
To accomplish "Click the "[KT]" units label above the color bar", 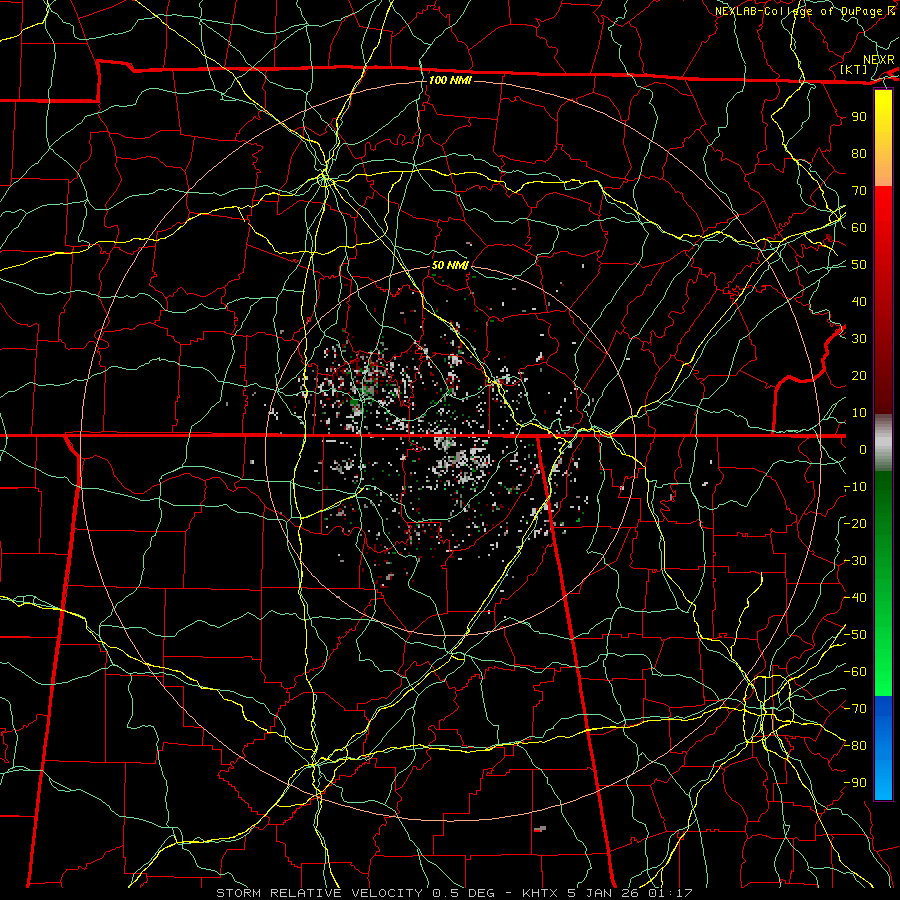I will 854,69.
